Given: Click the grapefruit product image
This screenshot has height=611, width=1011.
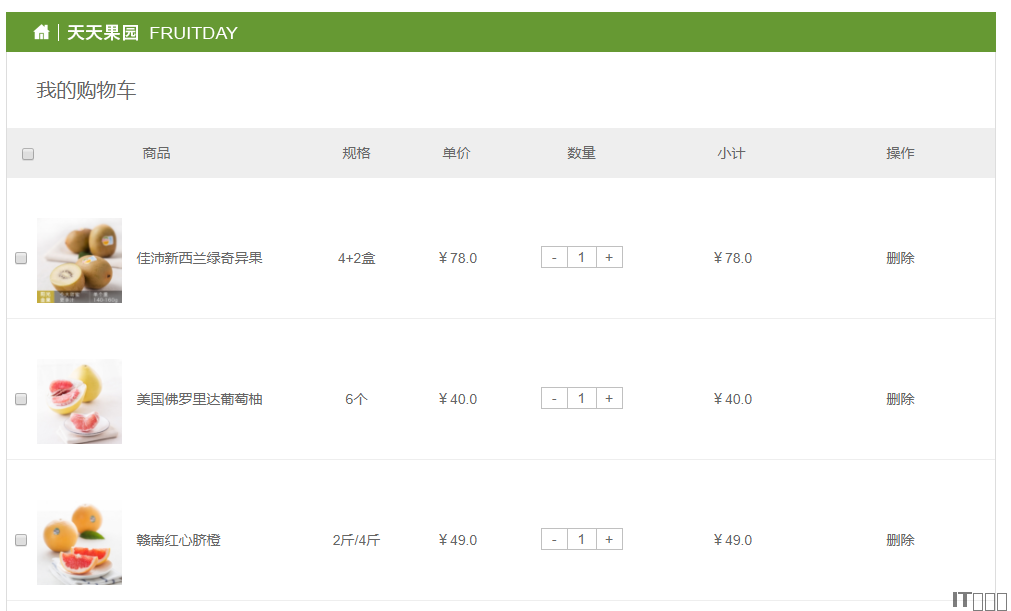Looking at the screenshot, I should (x=79, y=401).
